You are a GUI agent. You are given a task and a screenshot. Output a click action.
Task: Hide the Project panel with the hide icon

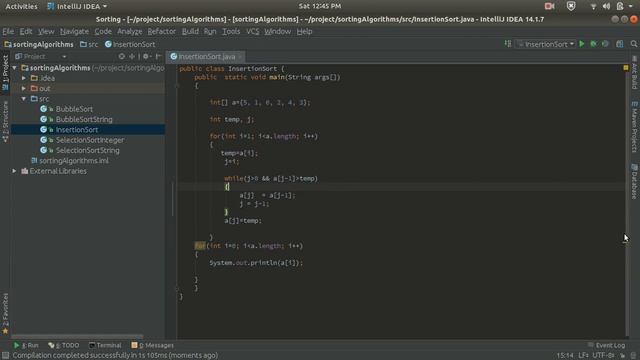[x=158, y=56]
